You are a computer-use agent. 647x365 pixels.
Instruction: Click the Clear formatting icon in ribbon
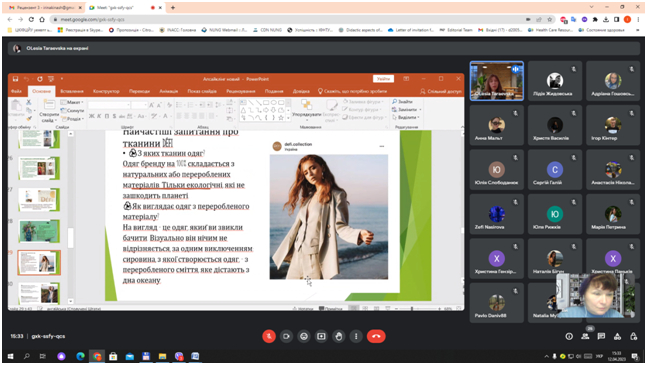(x=169, y=105)
